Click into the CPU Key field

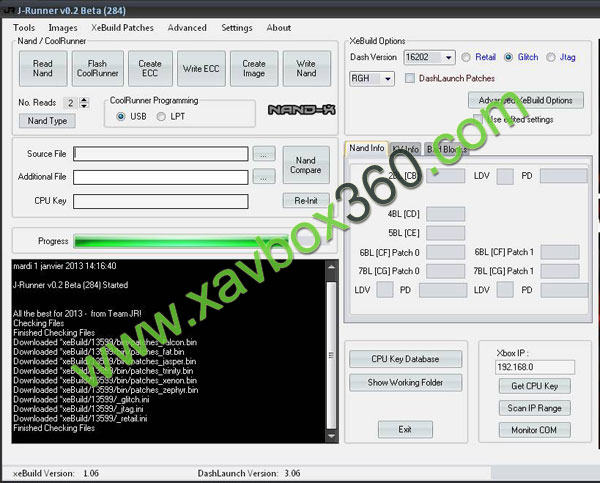point(161,201)
